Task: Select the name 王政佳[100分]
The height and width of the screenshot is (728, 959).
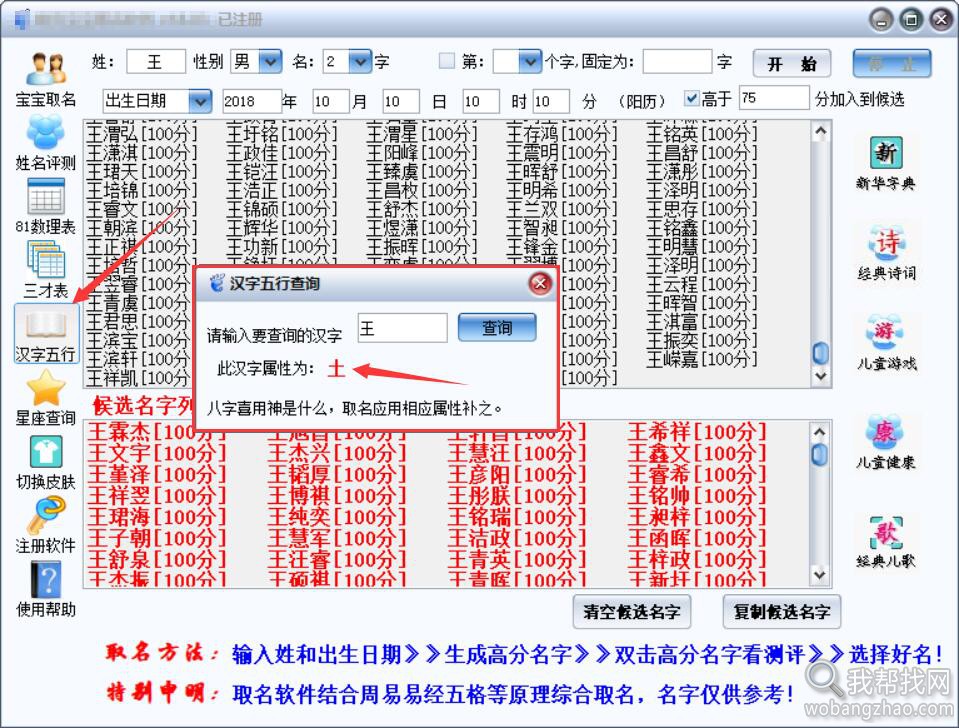Action: pyautogui.click(x=281, y=152)
